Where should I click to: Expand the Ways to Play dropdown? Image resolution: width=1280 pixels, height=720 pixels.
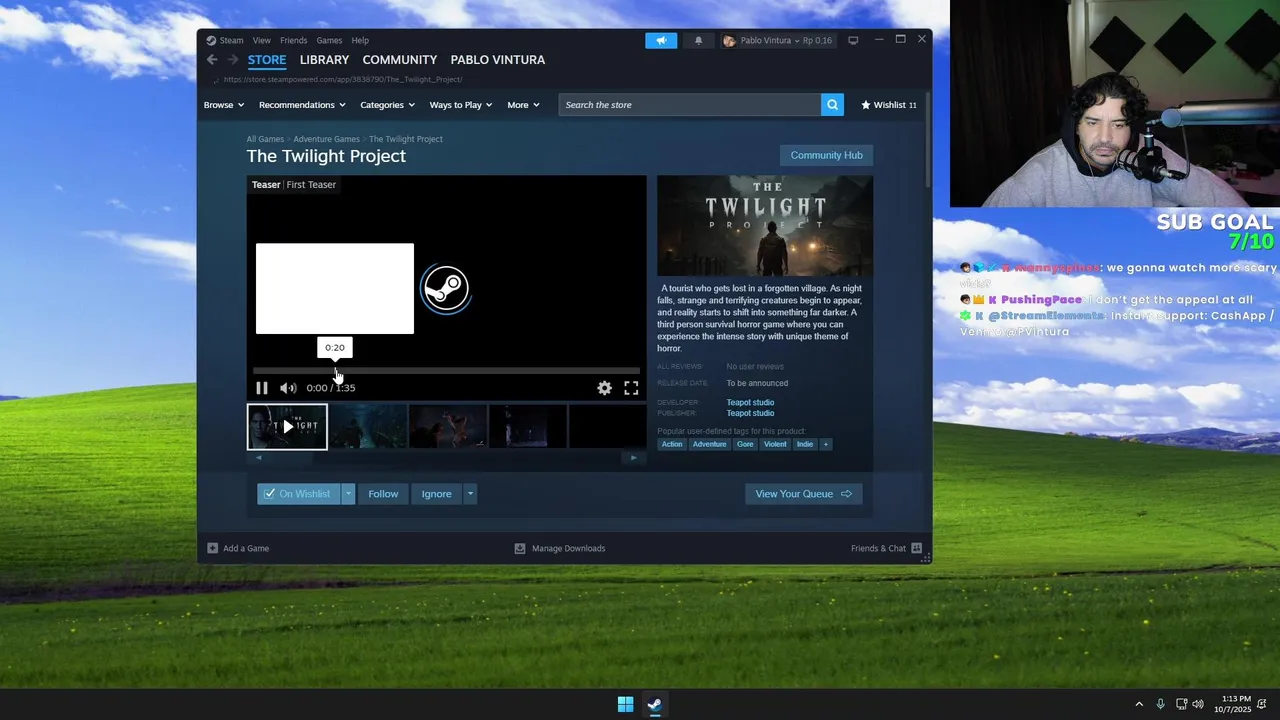pos(461,105)
